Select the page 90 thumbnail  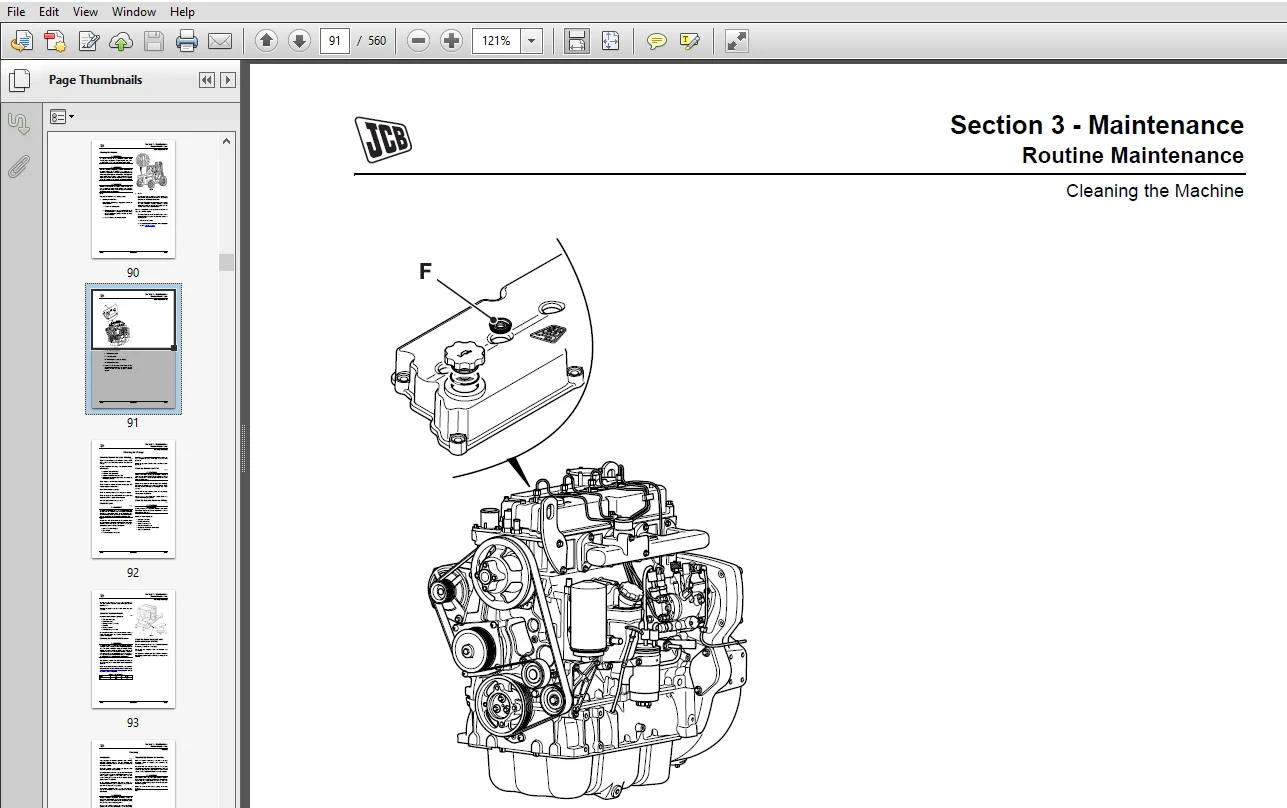pos(133,199)
